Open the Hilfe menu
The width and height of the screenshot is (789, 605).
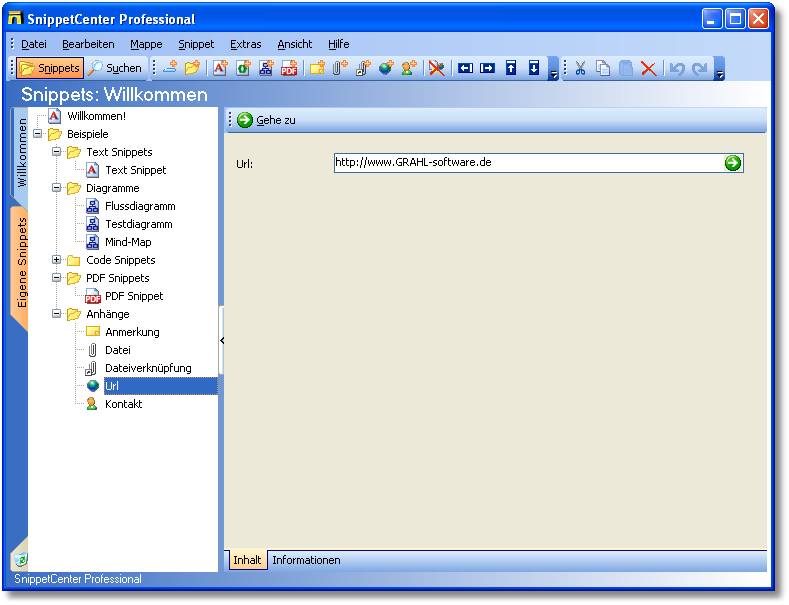(x=338, y=44)
